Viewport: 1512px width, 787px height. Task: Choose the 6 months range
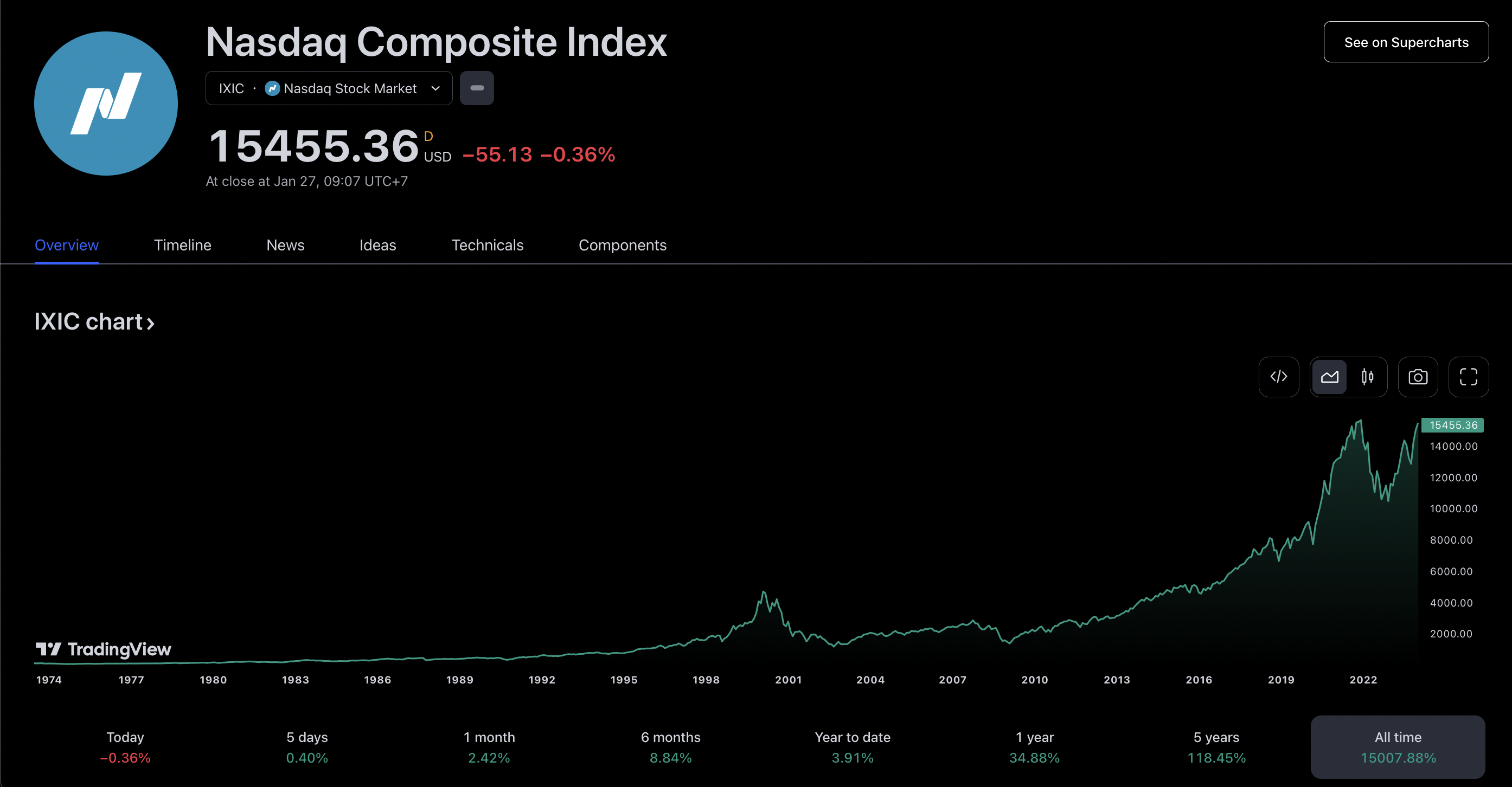click(671, 747)
